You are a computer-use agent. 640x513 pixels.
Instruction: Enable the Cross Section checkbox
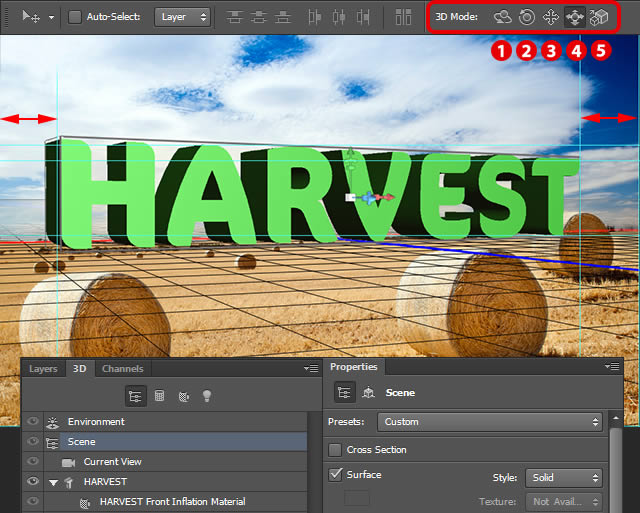335,450
